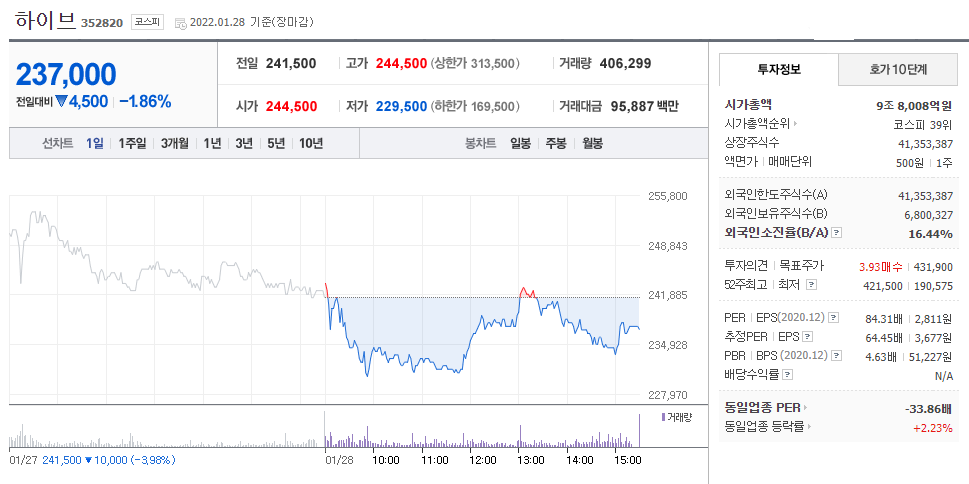The height and width of the screenshot is (484, 969).
Task: Click the 하이브 stock name heading
Action: (x=46, y=20)
